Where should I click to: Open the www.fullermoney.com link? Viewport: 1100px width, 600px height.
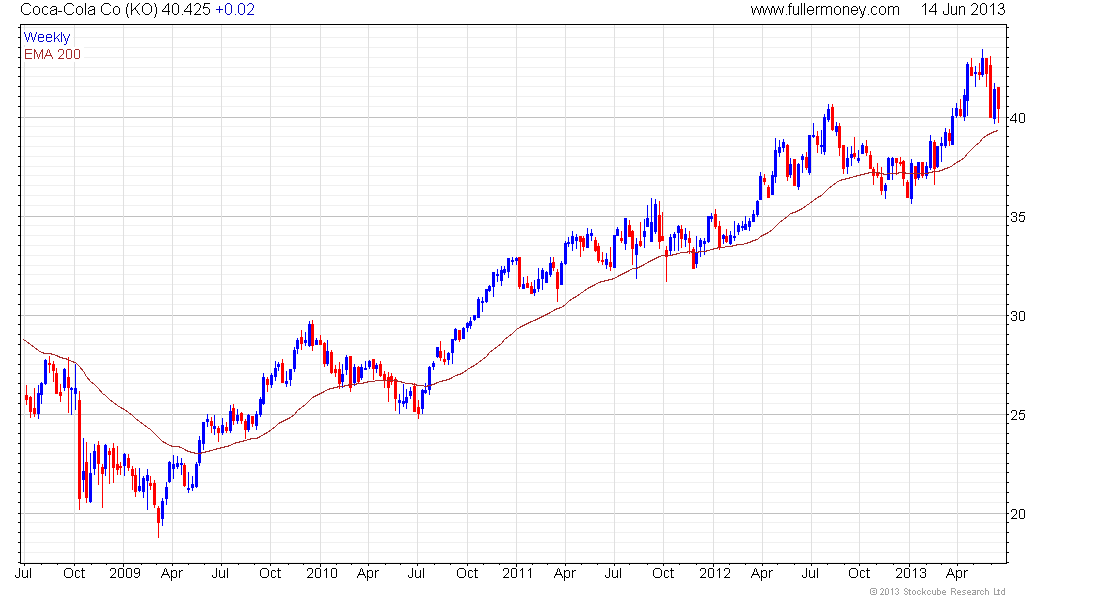click(x=825, y=10)
